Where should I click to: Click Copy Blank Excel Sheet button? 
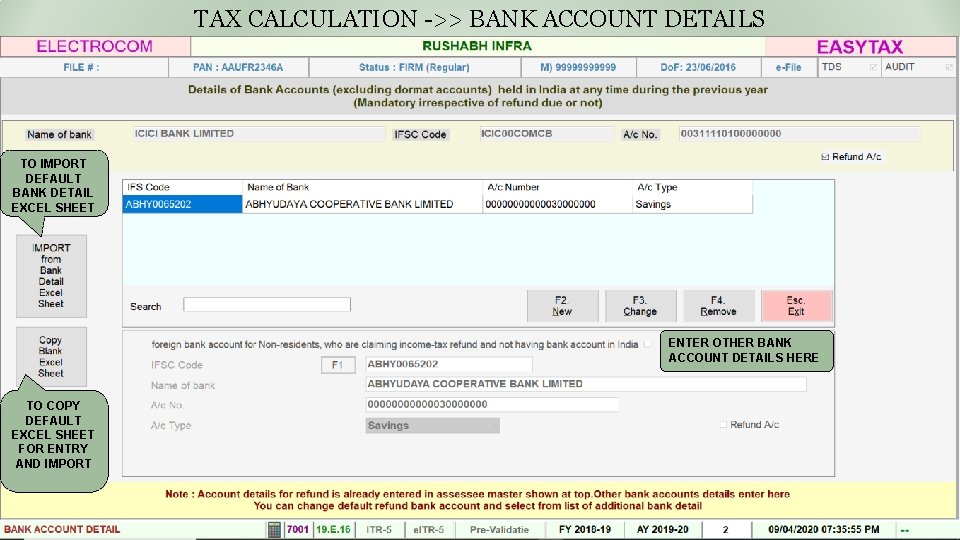pyautogui.click(x=51, y=356)
